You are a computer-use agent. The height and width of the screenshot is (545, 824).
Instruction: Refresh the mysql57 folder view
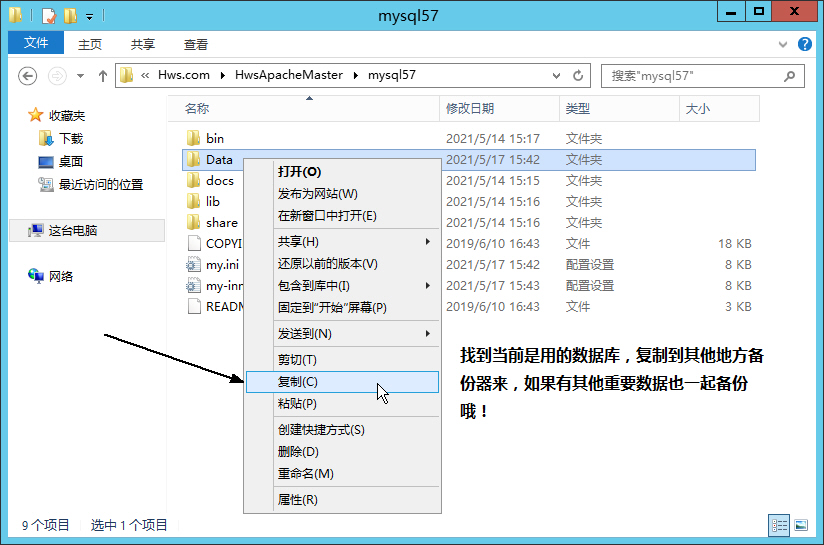click(578, 76)
